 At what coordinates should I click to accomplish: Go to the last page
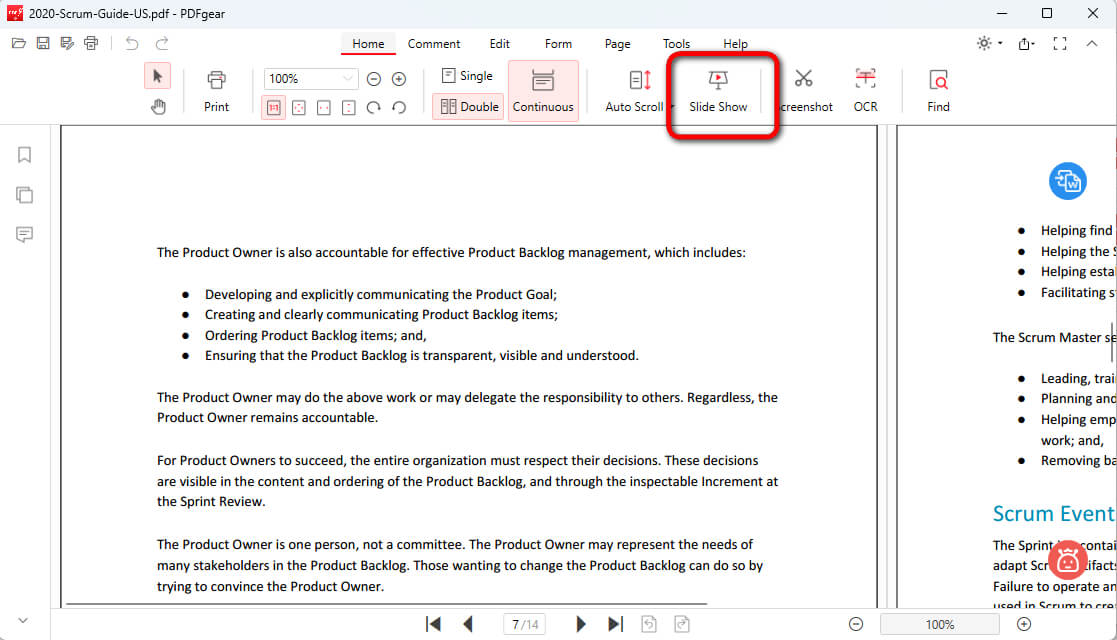tap(616, 624)
